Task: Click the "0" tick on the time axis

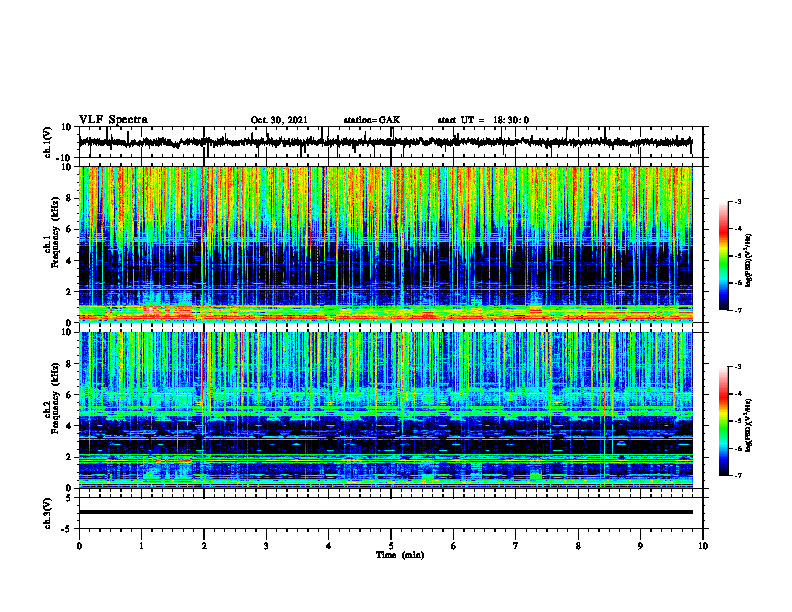Action: [79, 546]
